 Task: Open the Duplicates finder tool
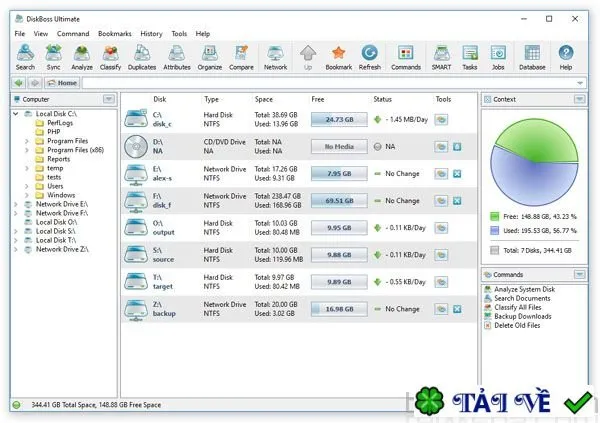pyautogui.click(x=142, y=57)
